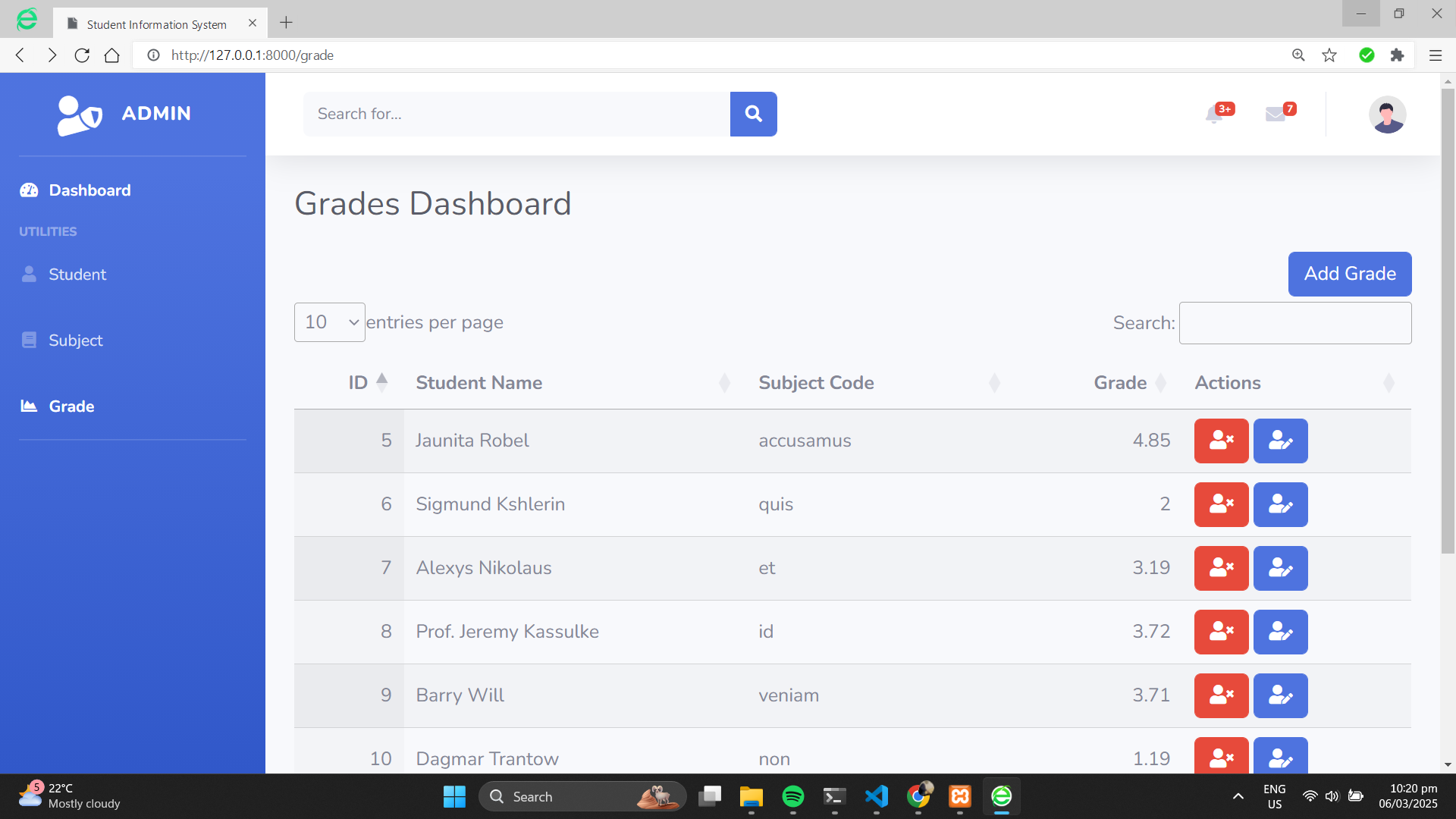This screenshot has height=819, width=1456.
Task: Delete Jaunita Robel's grade record
Action: [1221, 441]
